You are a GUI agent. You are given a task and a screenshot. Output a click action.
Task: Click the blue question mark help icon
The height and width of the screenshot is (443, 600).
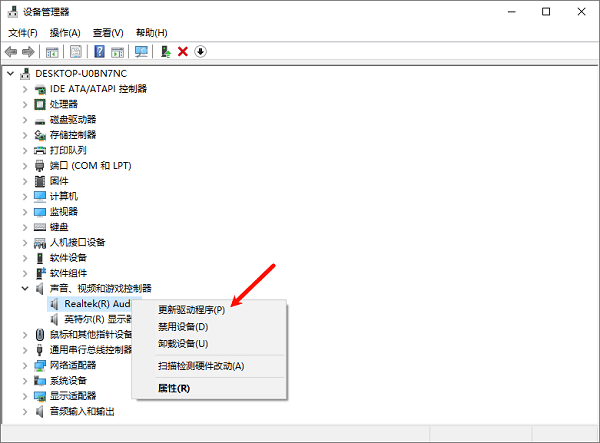coord(99,51)
